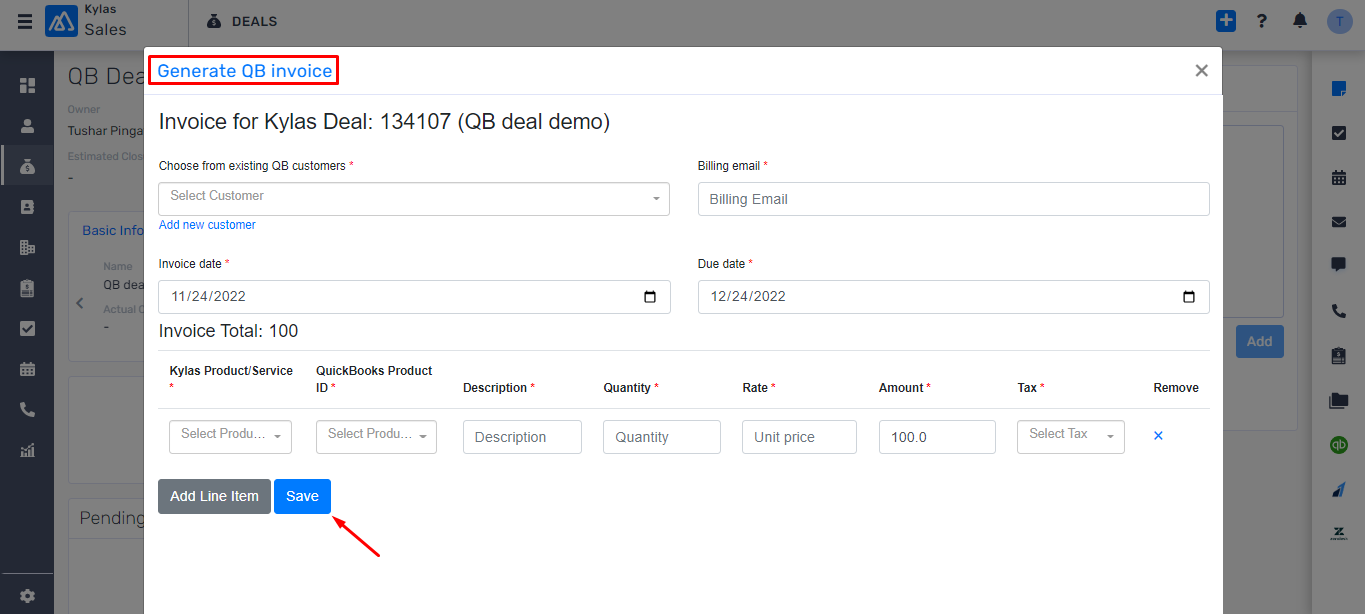Open Quotation clipboard icon in right panel
Image resolution: width=1365 pixels, height=614 pixels.
coord(1339,355)
